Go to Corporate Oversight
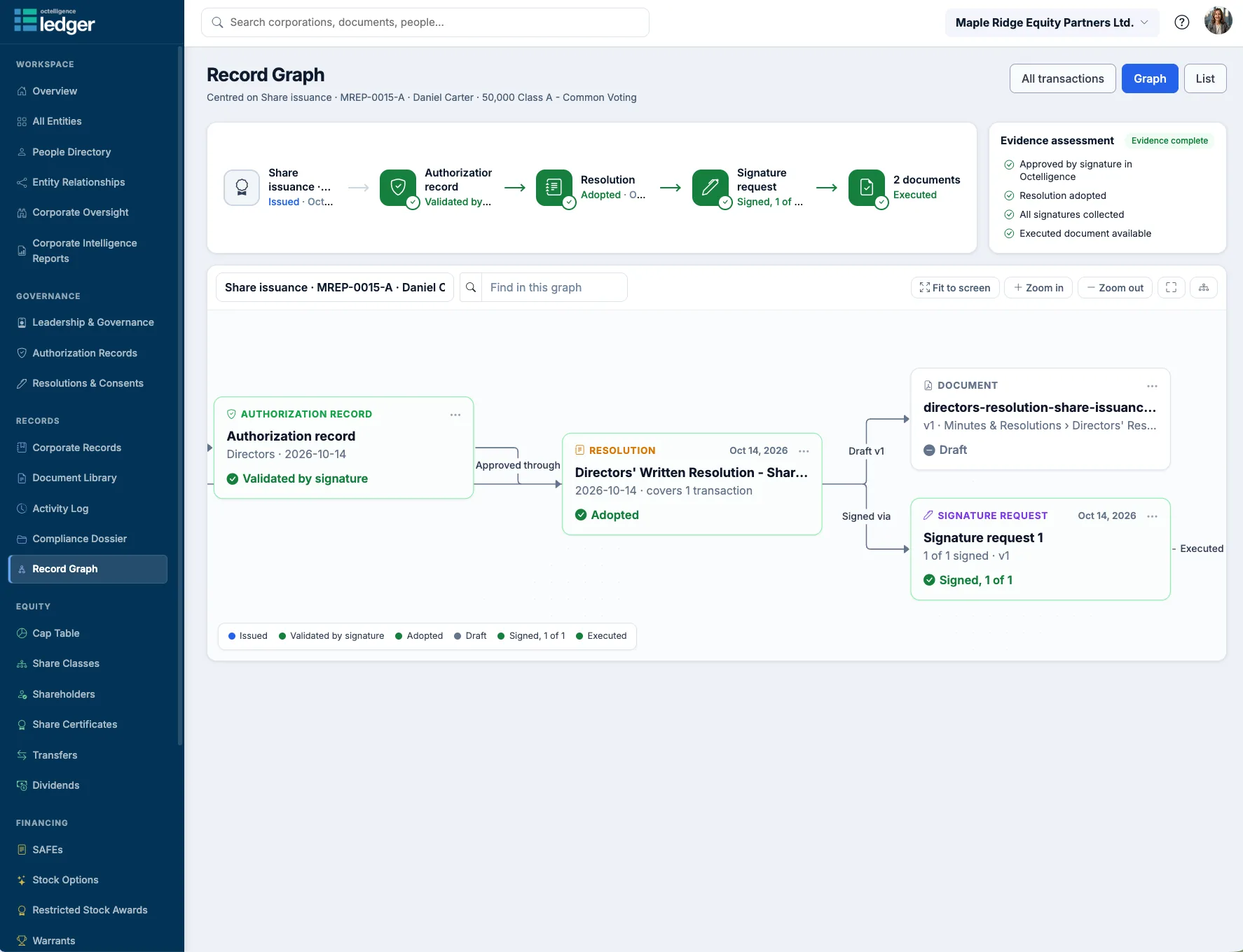Viewport: 1243px width, 952px height. tap(88, 212)
